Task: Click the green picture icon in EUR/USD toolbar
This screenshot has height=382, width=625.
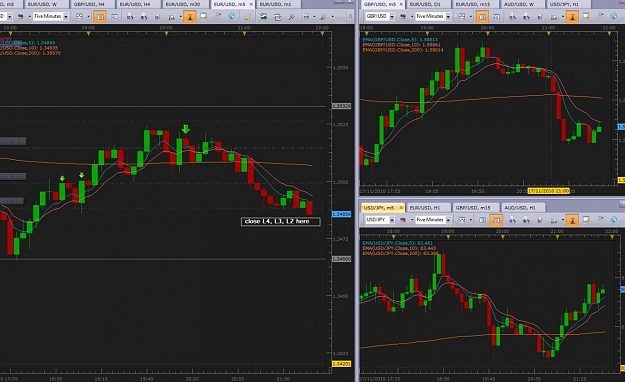Action: pos(263,16)
